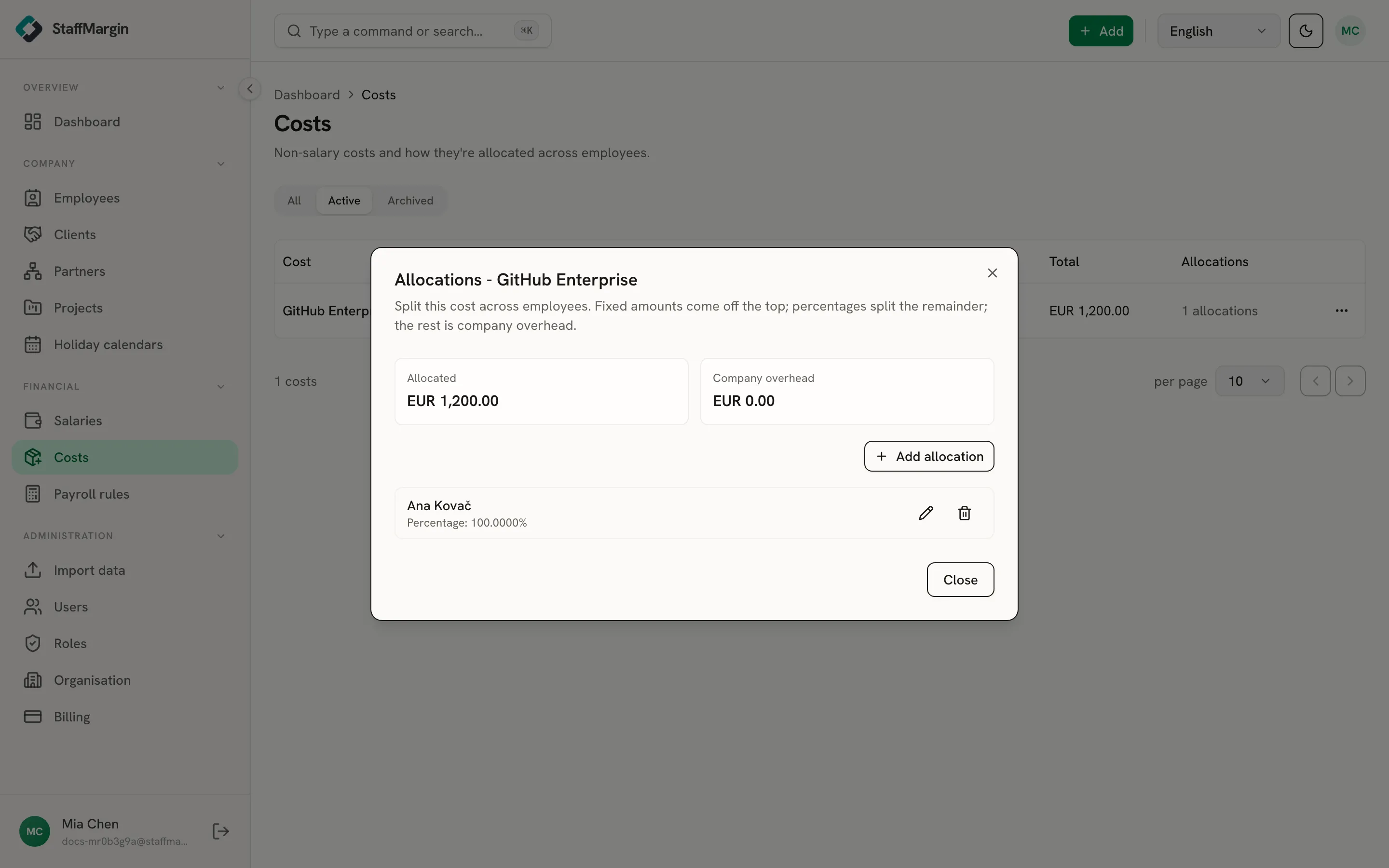Go to the next page of costs
This screenshot has width=1389, height=868.
1350,381
